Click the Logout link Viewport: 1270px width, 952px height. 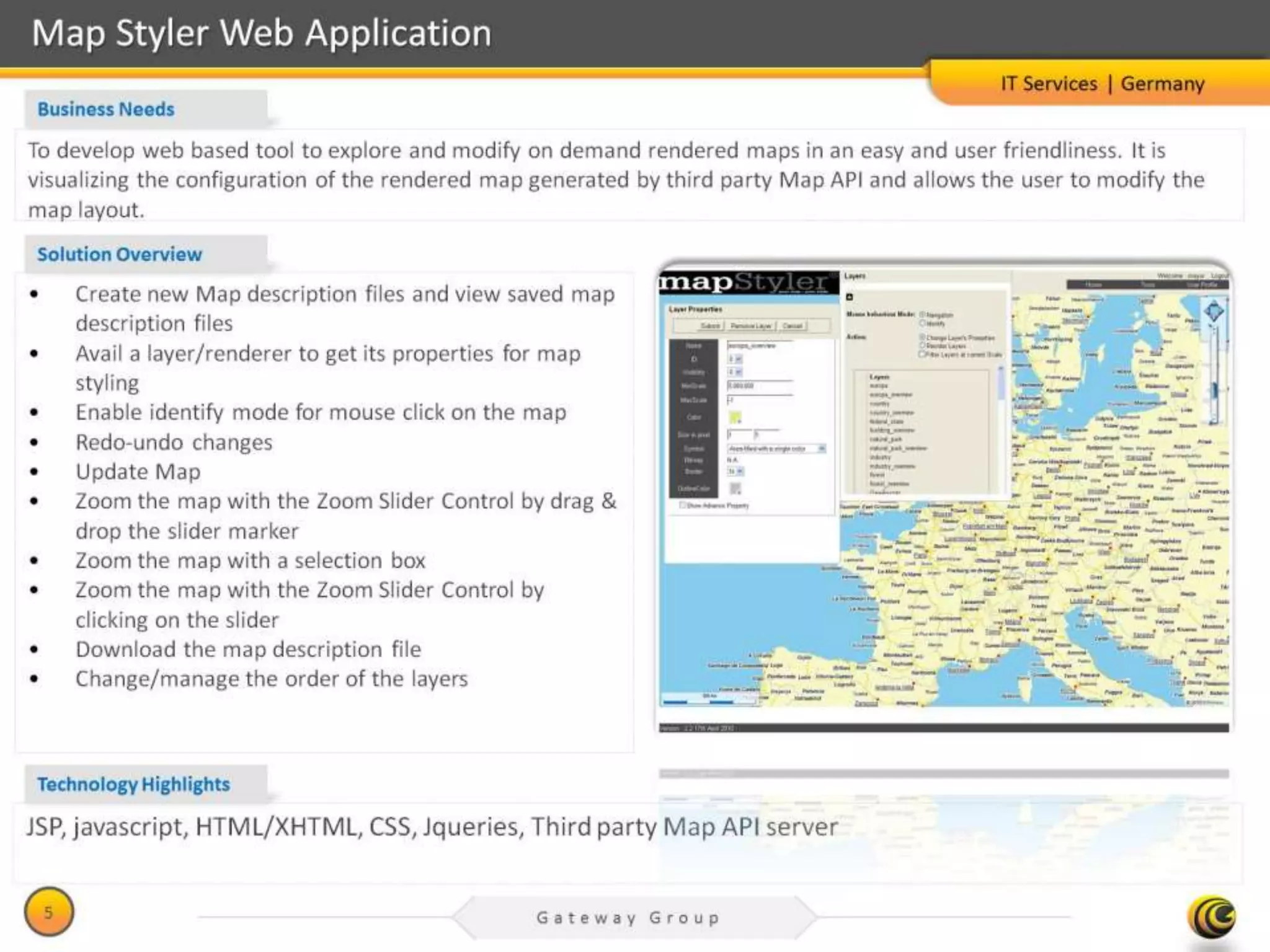point(1220,275)
